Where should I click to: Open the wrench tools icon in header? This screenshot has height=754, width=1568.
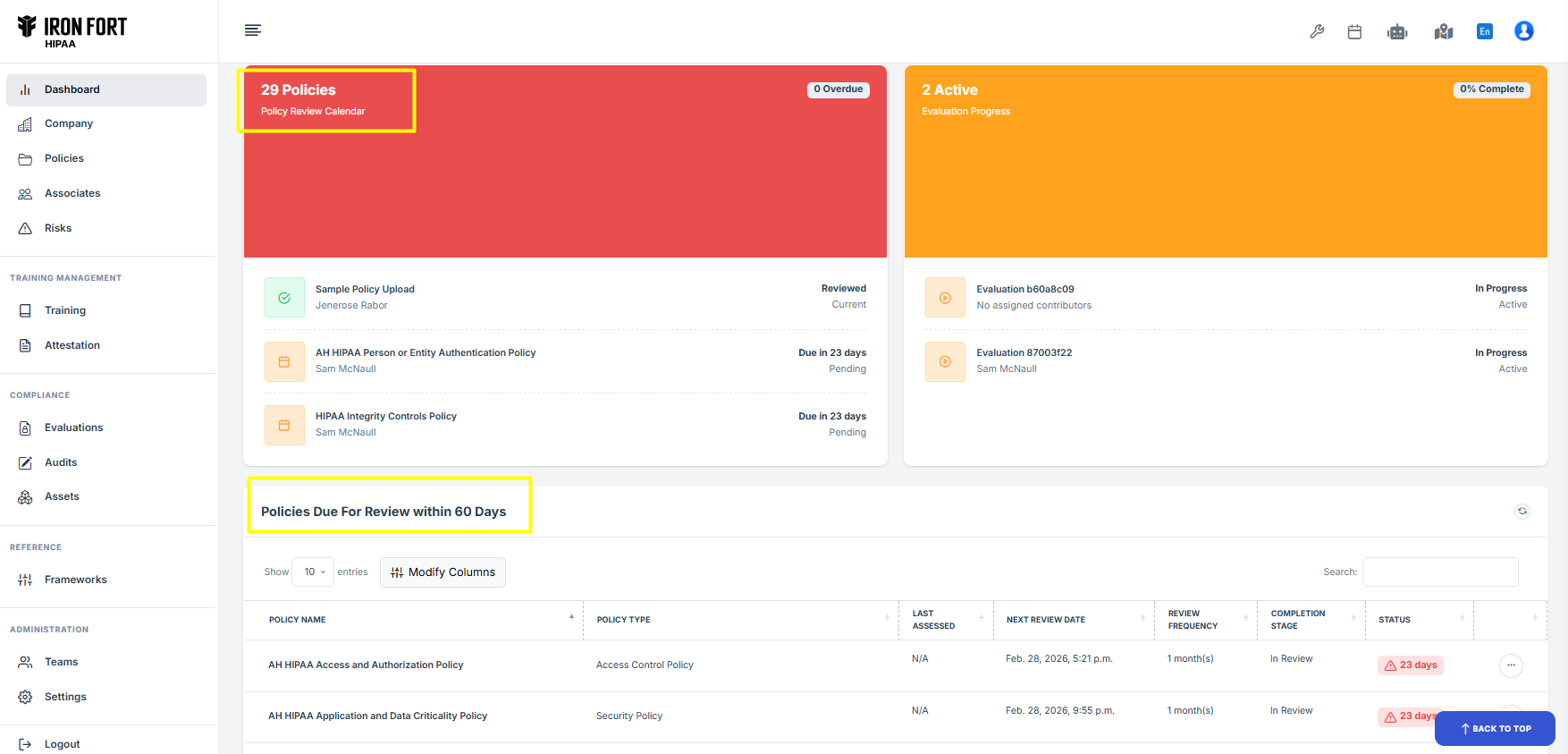1317,31
